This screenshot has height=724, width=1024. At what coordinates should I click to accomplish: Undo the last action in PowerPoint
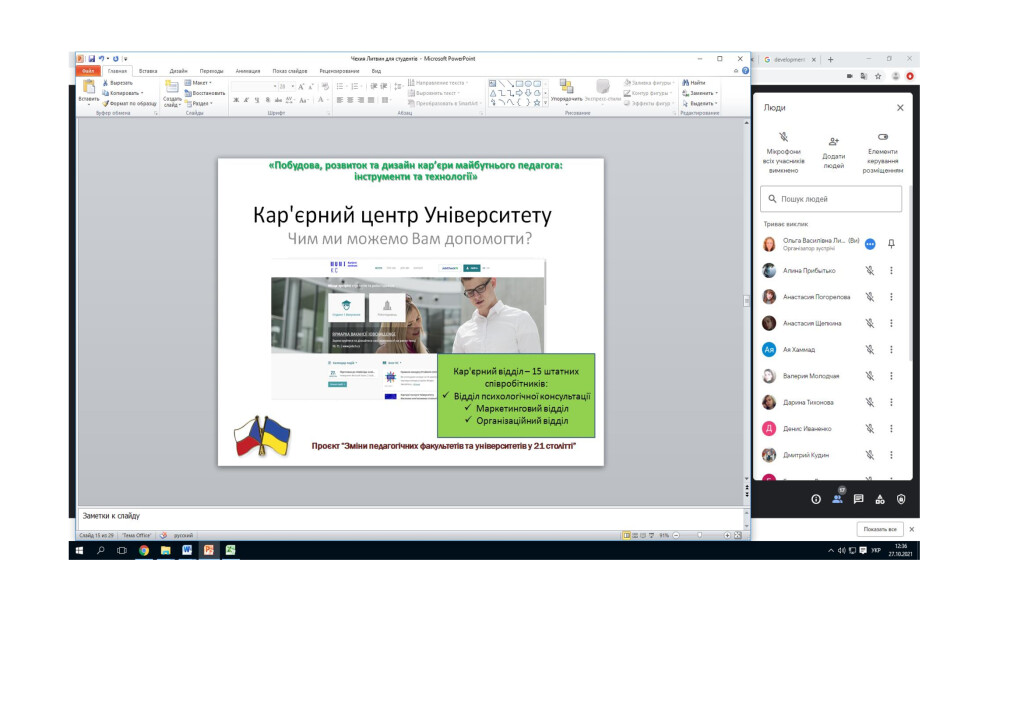click(x=101, y=59)
